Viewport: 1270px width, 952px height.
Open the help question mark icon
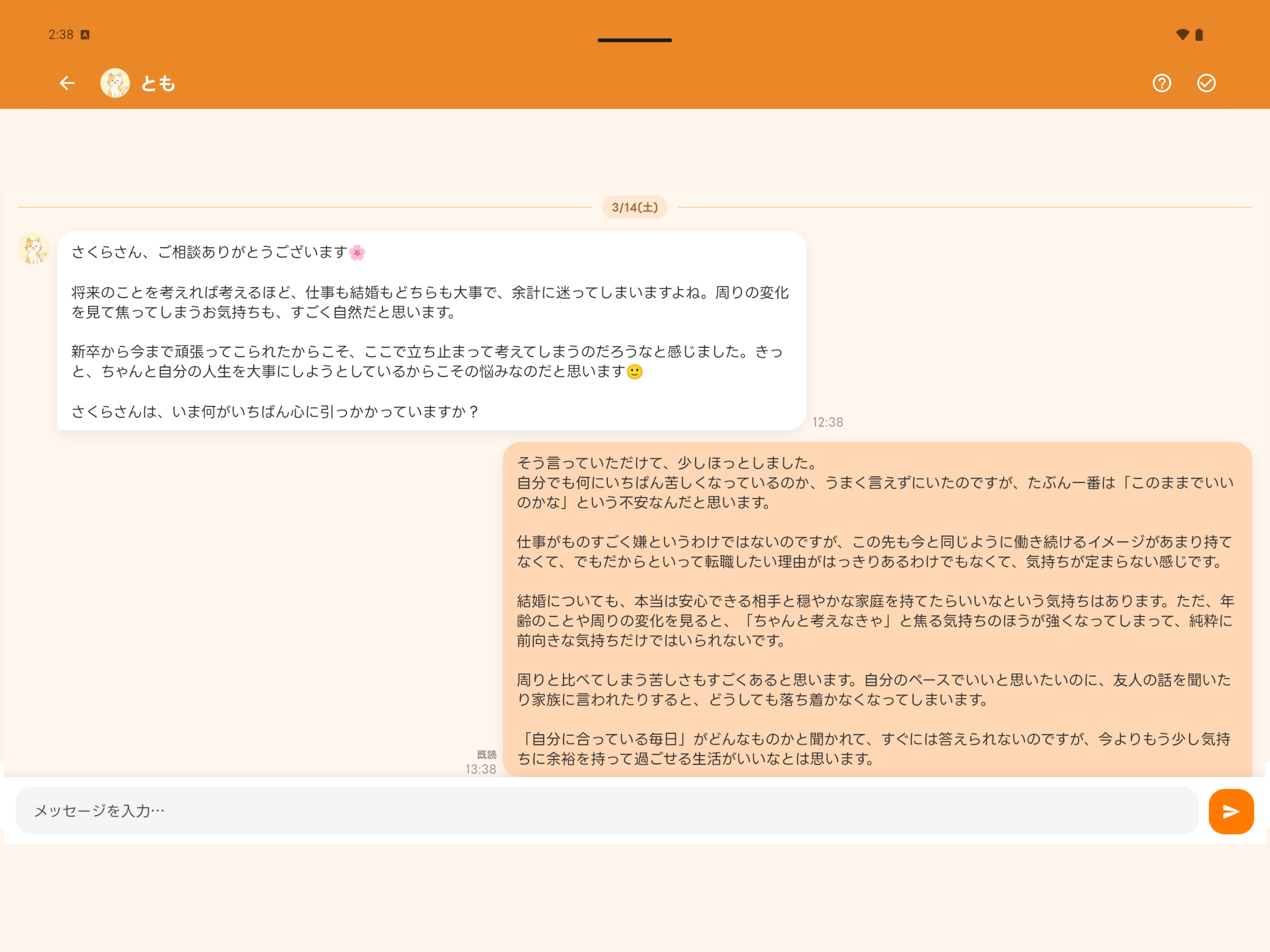[x=1162, y=83]
